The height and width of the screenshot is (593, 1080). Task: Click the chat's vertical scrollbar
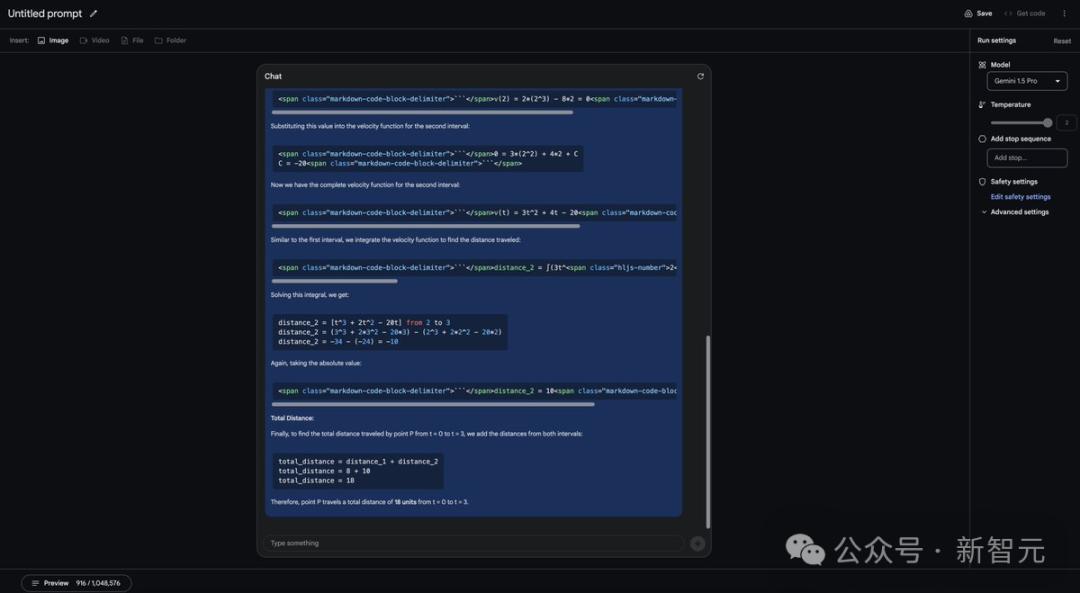pos(707,432)
